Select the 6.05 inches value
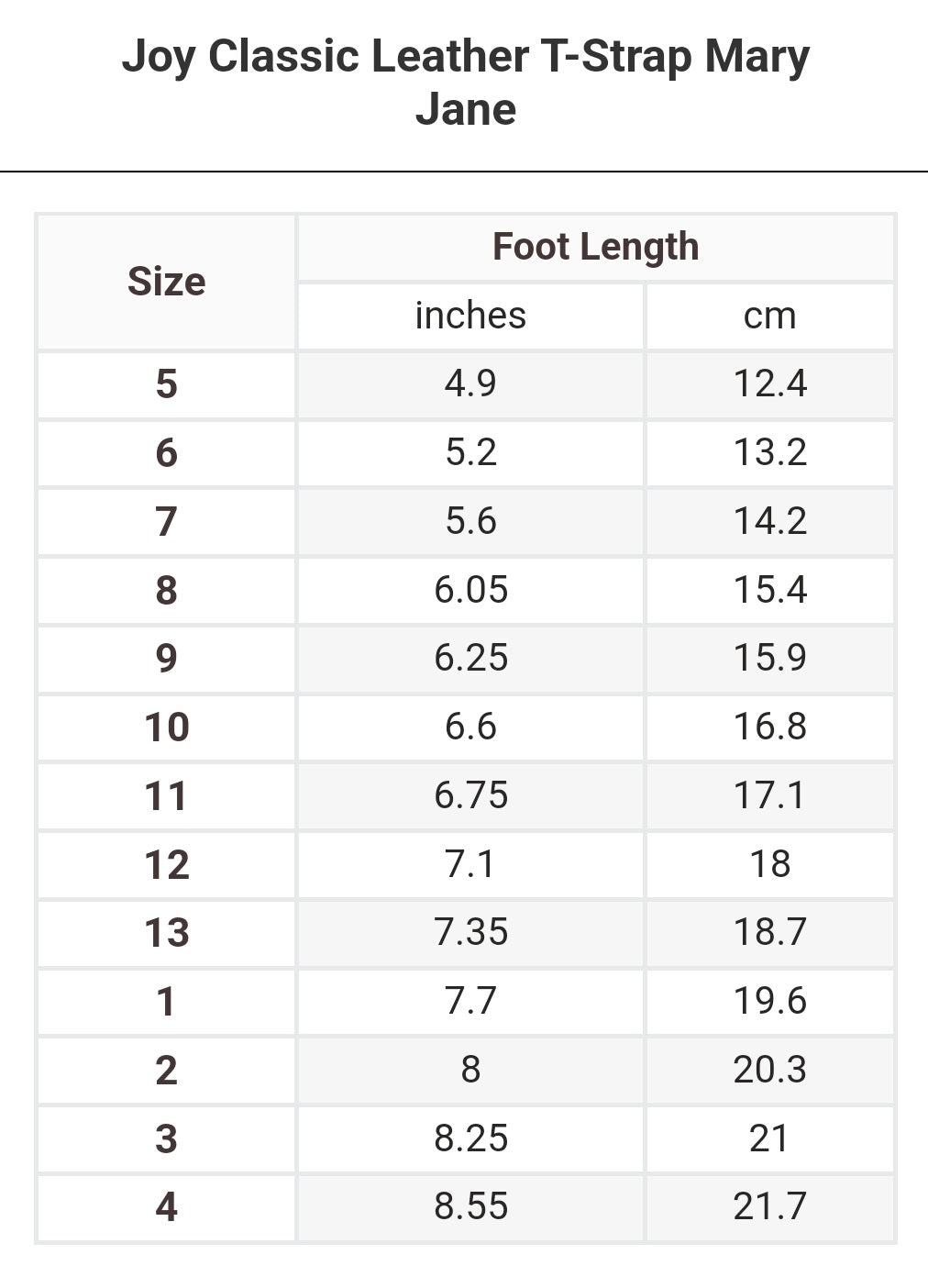The image size is (928, 1288). coord(470,590)
